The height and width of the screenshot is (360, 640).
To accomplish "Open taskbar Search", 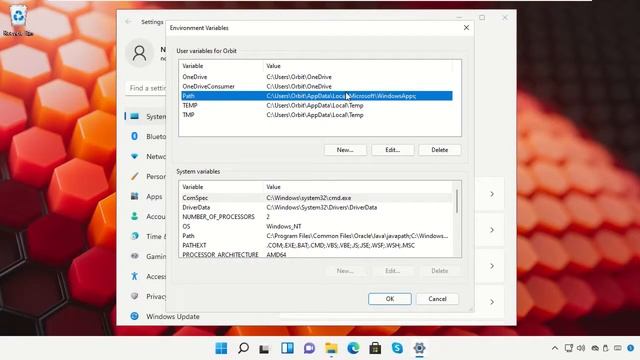I will (x=243, y=348).
